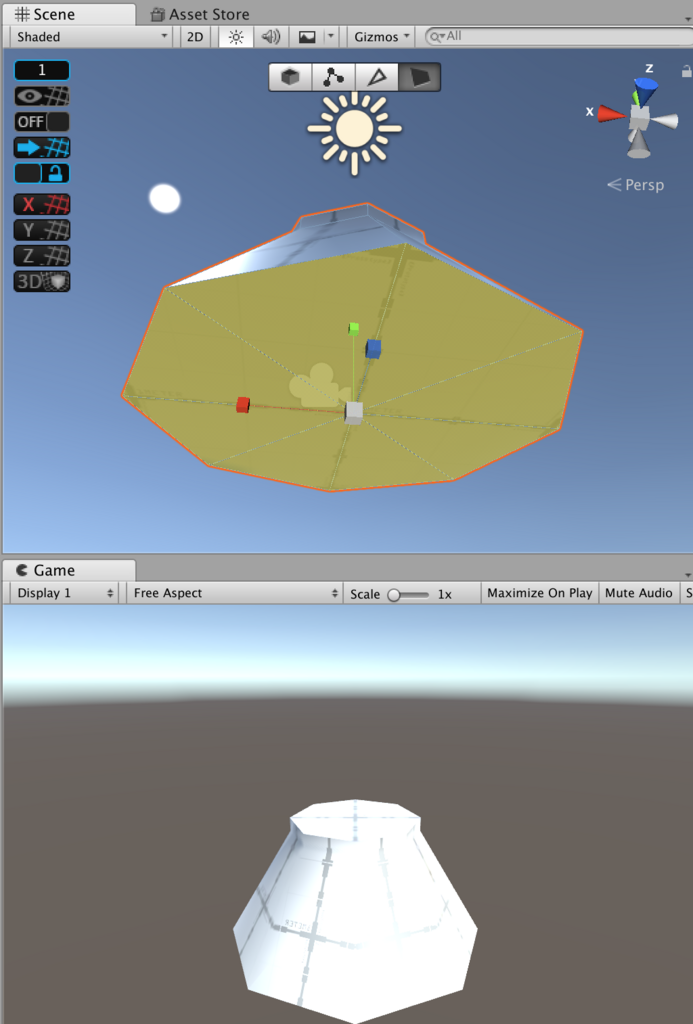Toggle Mute Audio in Game view
Image resolution: width=693 pixels, height=1024 pixels.
coord(638,593)
